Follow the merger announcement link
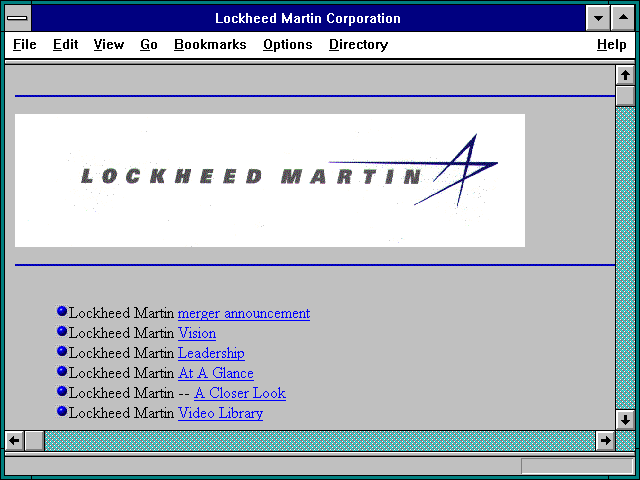Image resolution: width=640 pixels, height=480 pixels. tap(244, 313)
